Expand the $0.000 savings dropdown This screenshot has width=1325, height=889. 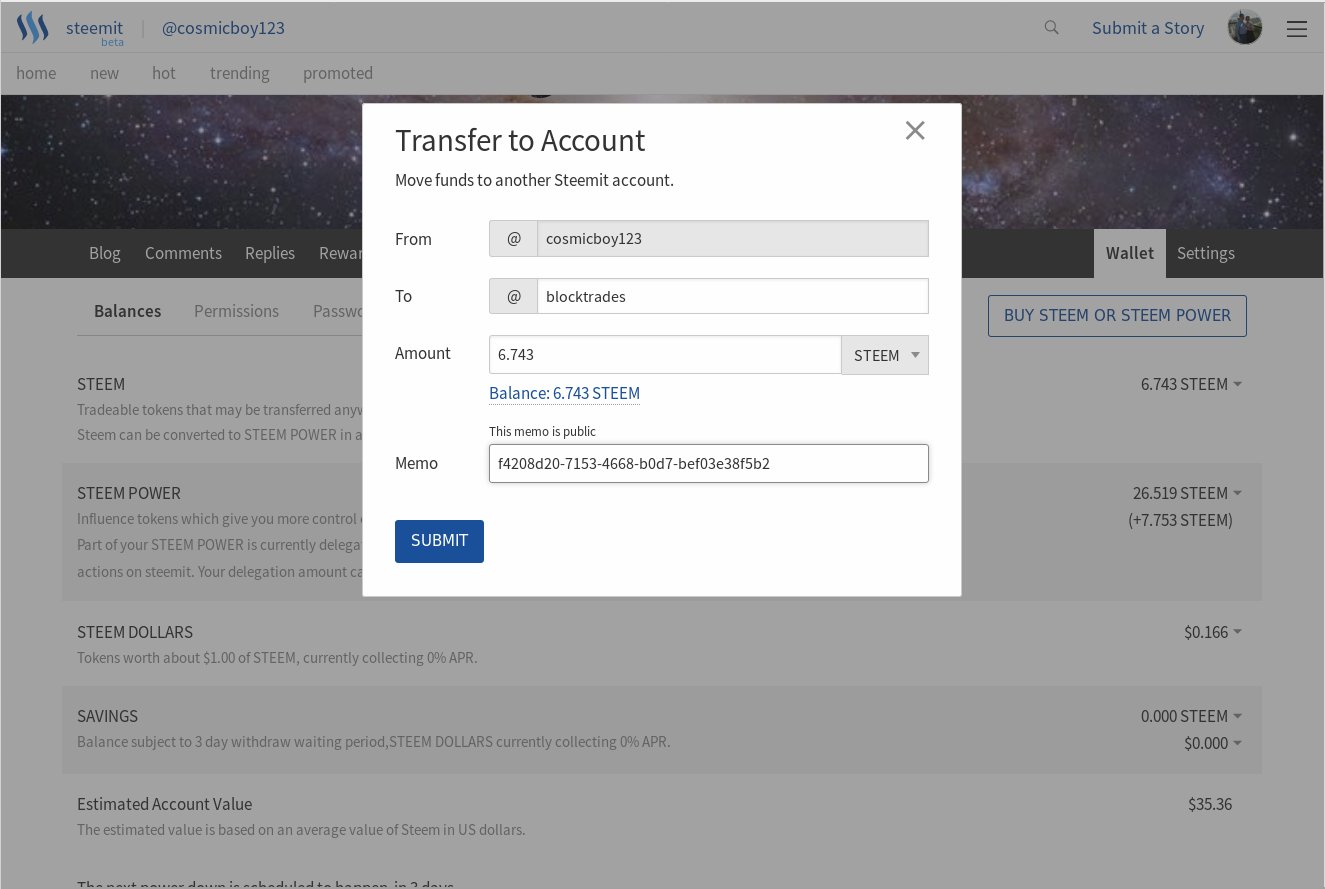click(x=1238, y=743)
